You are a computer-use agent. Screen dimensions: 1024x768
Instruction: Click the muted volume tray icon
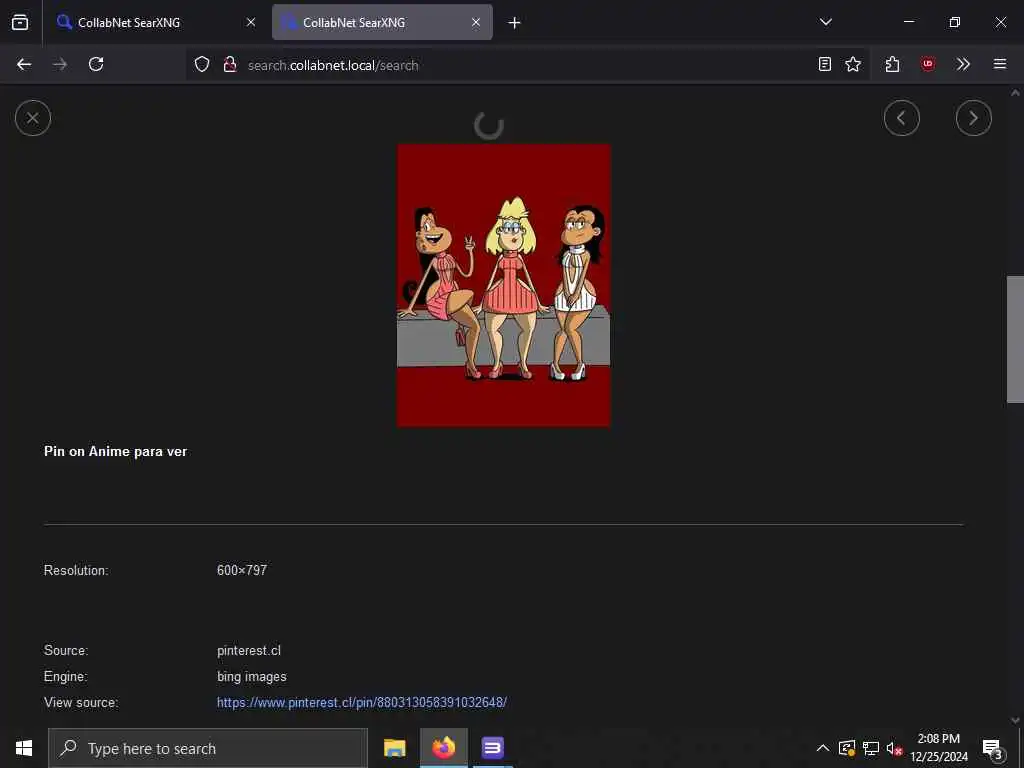(x=894, y=748)
